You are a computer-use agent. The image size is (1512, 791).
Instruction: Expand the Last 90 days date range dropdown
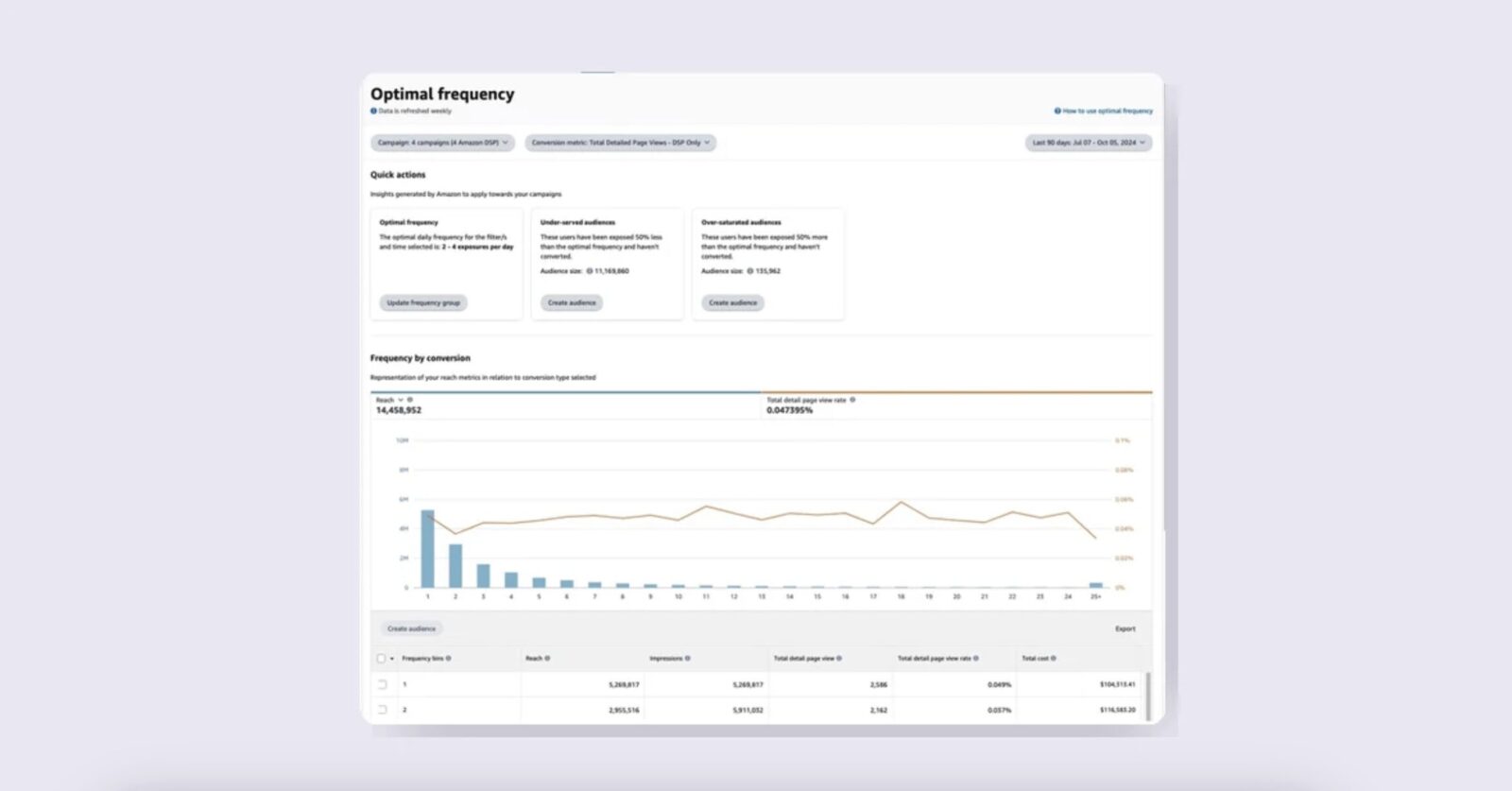click(x=1089, y=143)
